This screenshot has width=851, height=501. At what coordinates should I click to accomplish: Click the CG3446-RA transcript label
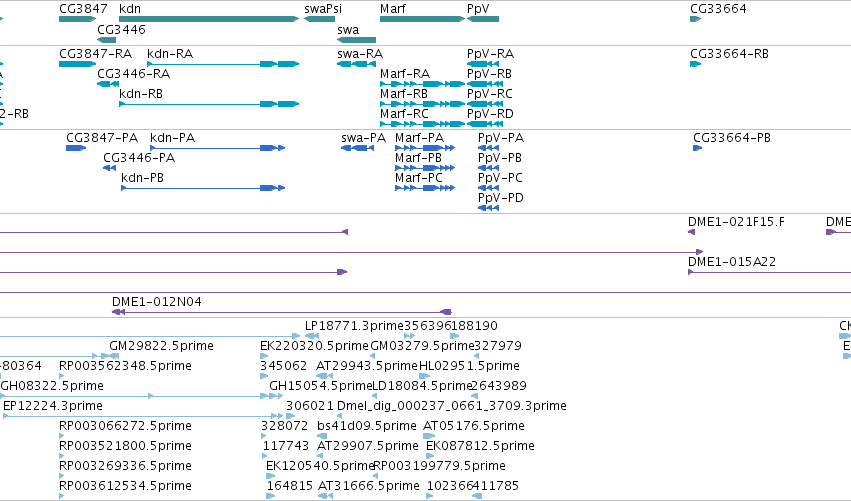(134, 74)
